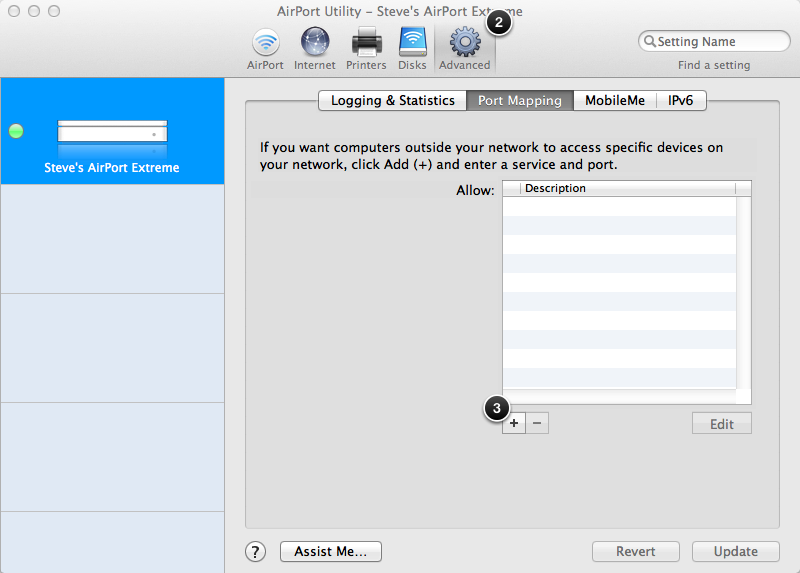Click the Assist Me... button
The image size is (800, 573).
[331, 552]
